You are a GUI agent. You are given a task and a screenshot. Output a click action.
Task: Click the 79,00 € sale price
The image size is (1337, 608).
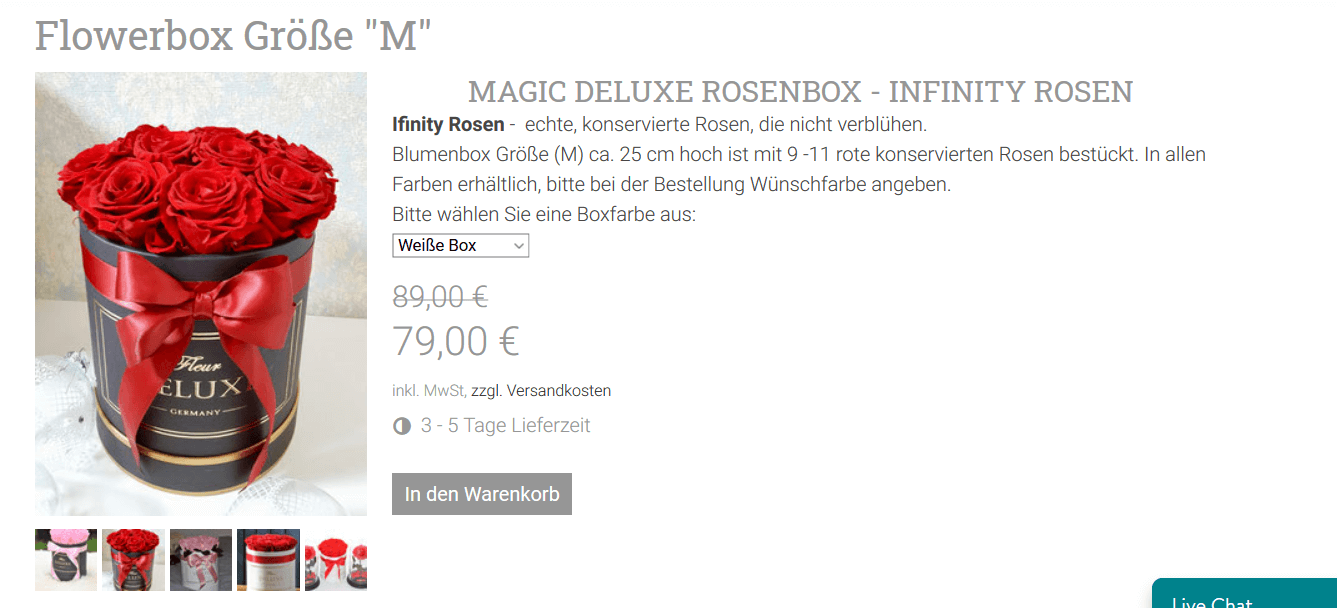coord(456,341)
